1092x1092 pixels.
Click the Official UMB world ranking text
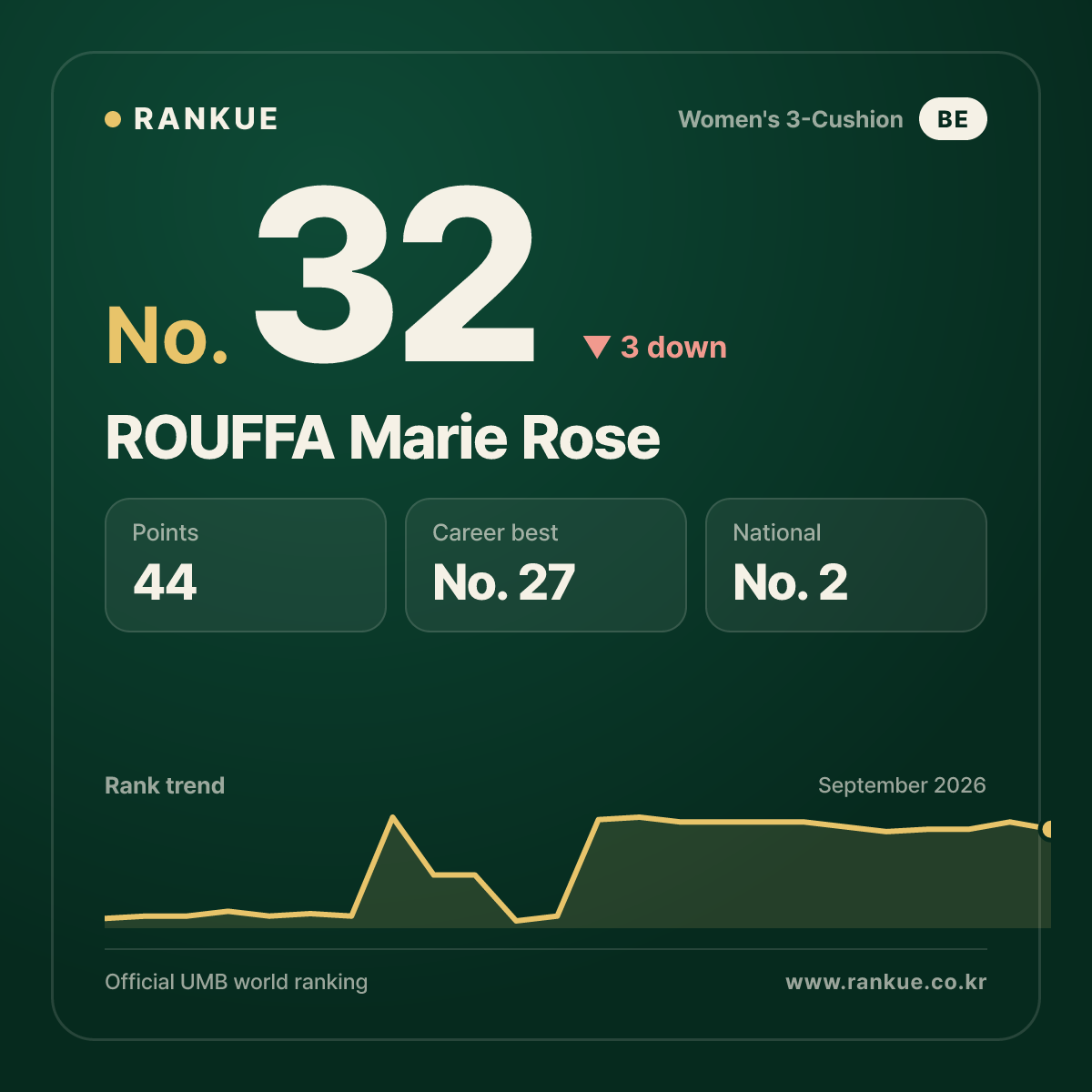pyautogui.click(x=237, y=982)
